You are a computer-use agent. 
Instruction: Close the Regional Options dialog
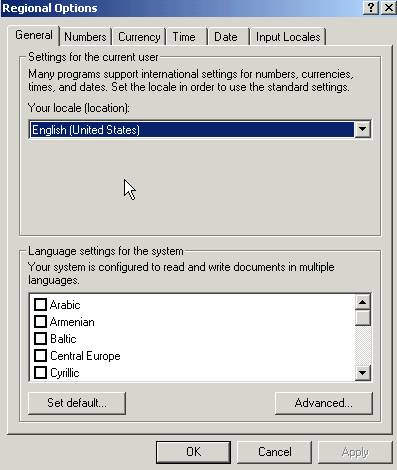click(388, 8)
